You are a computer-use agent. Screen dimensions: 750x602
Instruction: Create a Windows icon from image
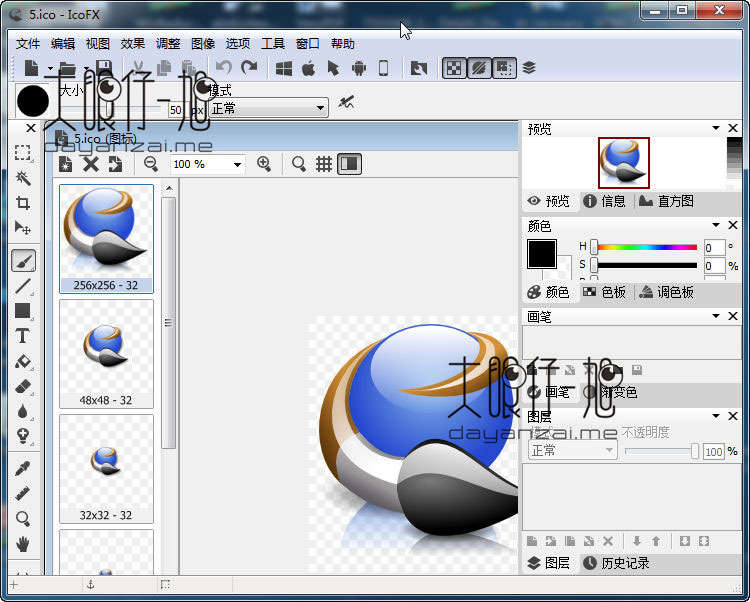pyautogui.click(x=284, y=68)
